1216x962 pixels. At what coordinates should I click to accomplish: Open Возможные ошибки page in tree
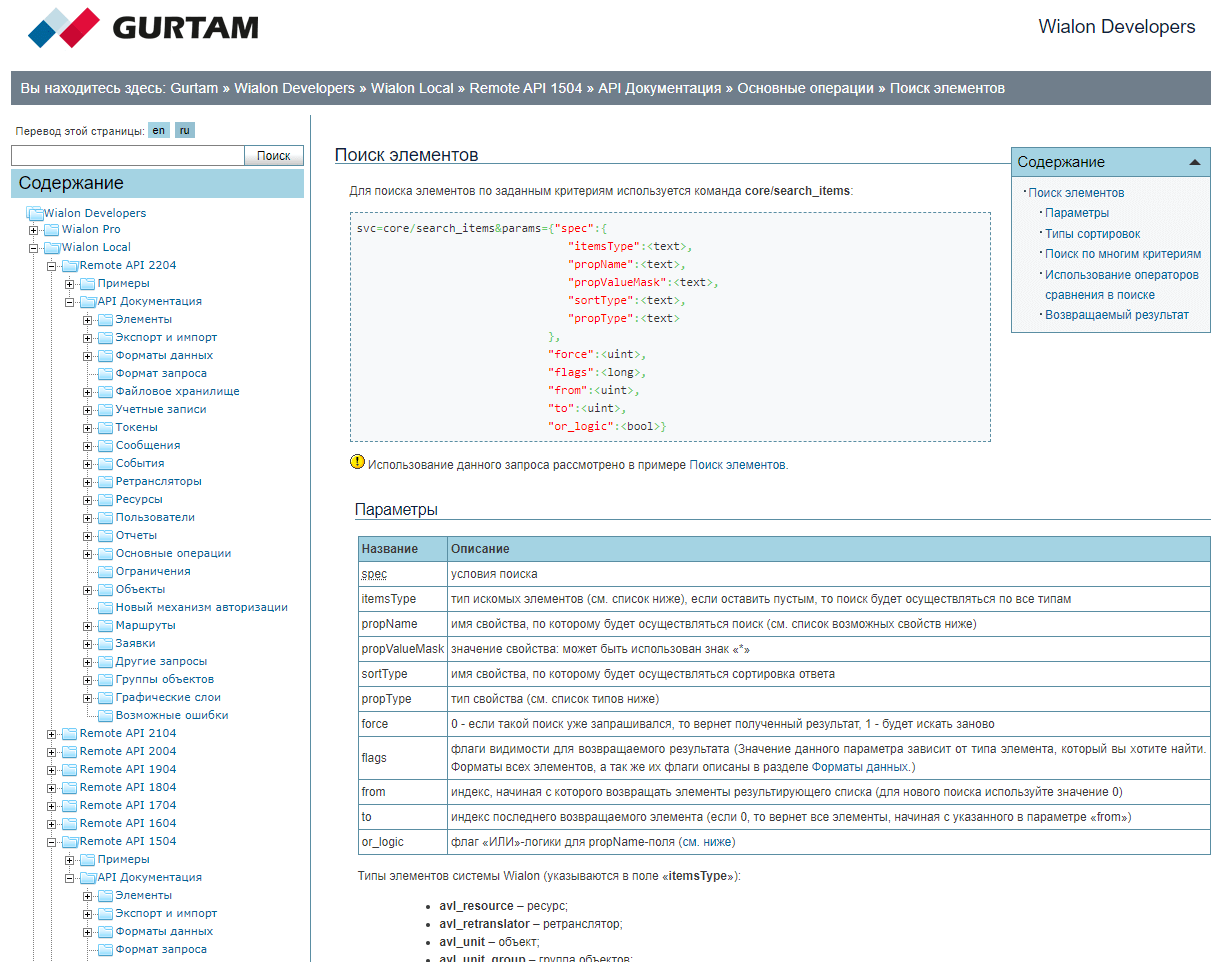[x=171, y=715]
